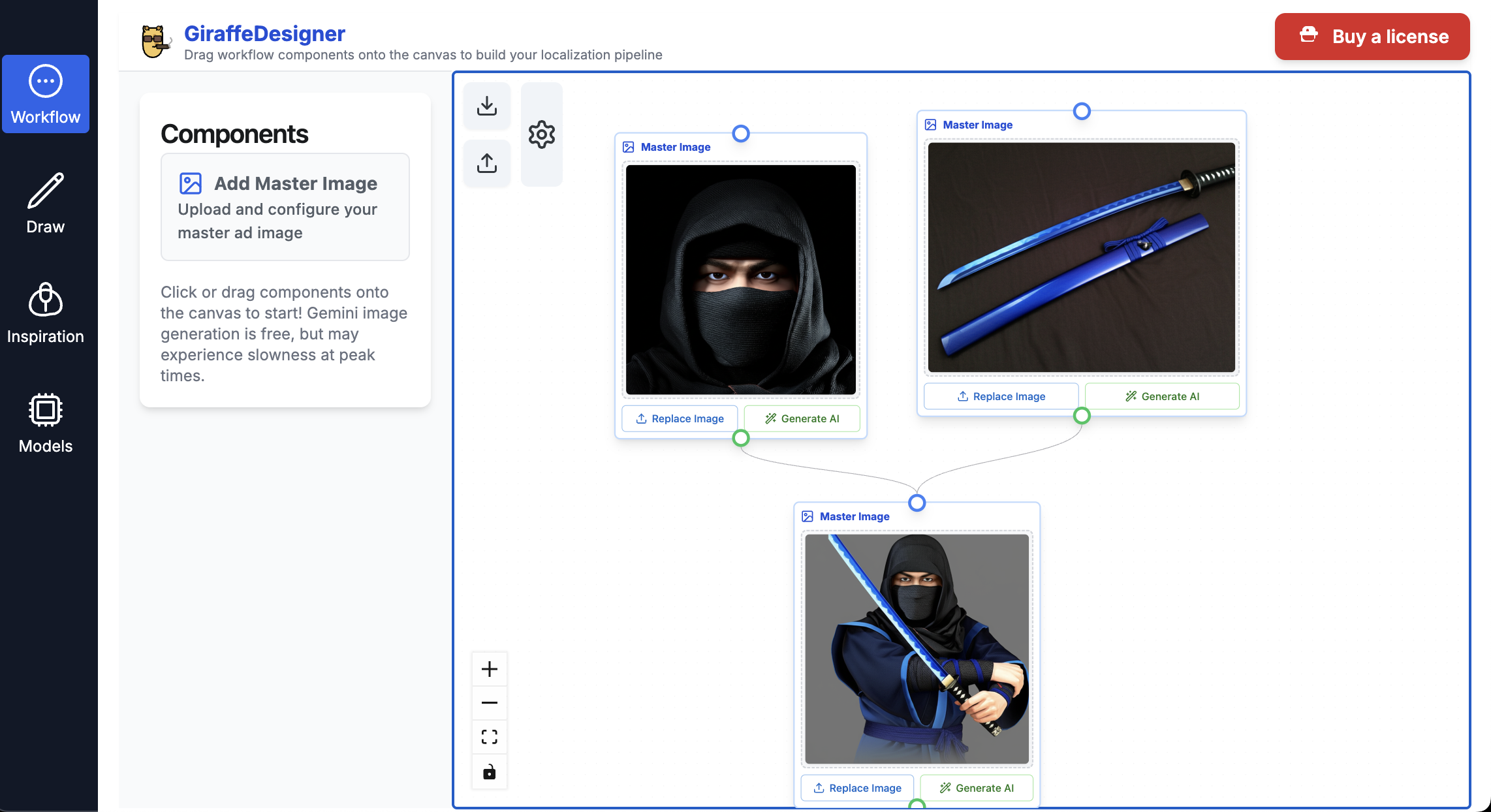Click the katana sword image thumbnail
The width and height of the screenshot is (1491, 812).
click(x=1082, y=257)
